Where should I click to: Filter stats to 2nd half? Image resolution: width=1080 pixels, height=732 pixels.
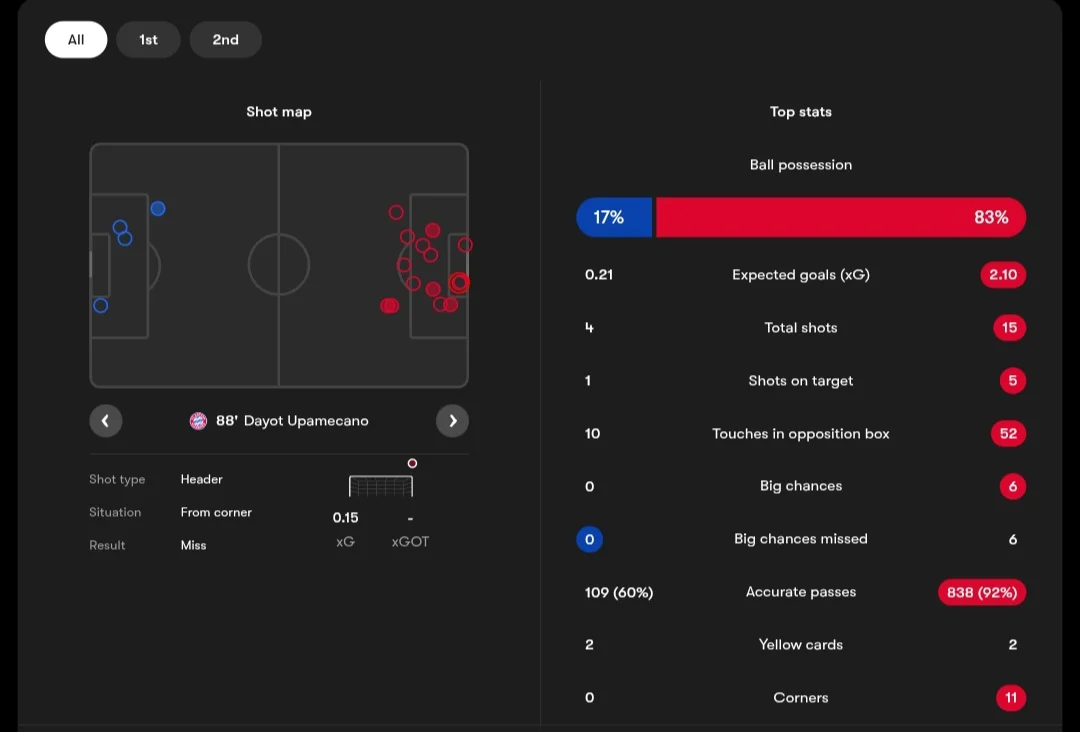point(225,39)
